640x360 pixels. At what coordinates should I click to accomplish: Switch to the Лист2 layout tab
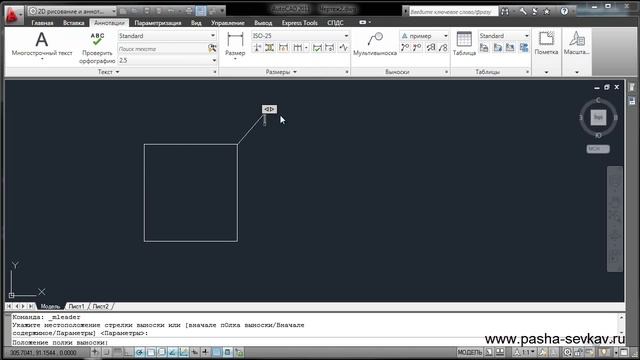pos(100,306)
